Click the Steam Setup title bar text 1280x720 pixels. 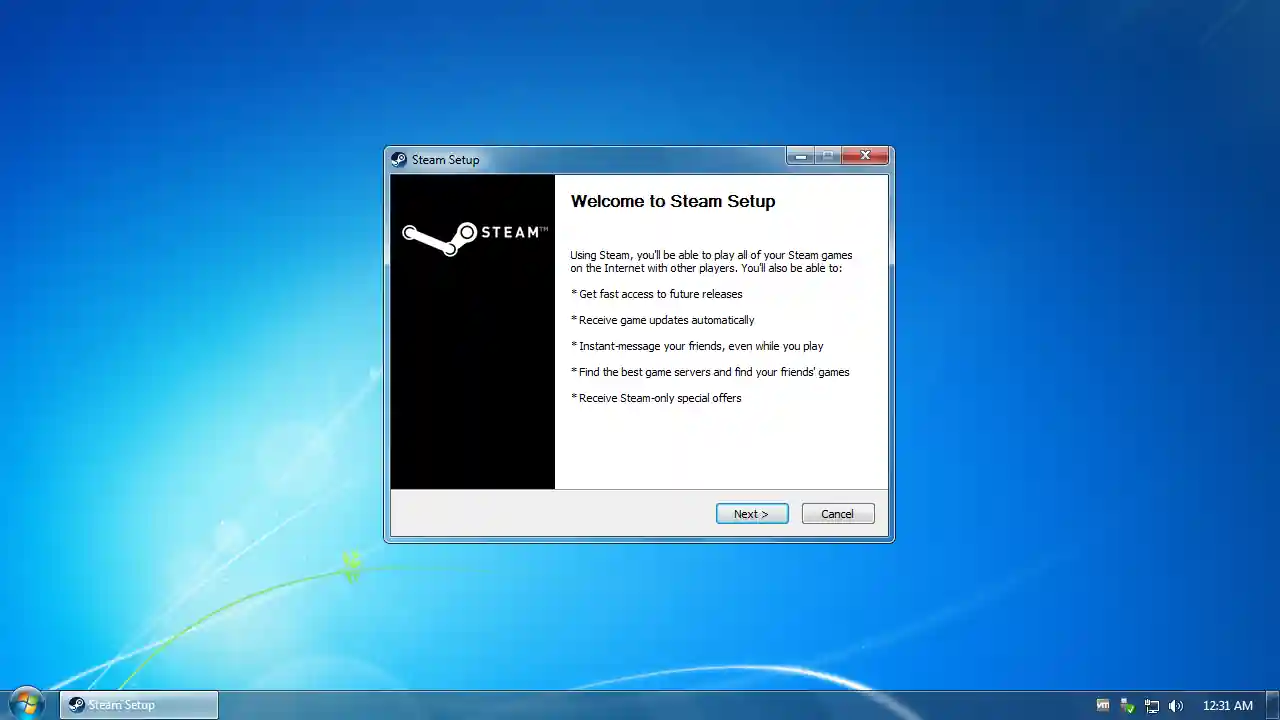(x=445, y=160)
